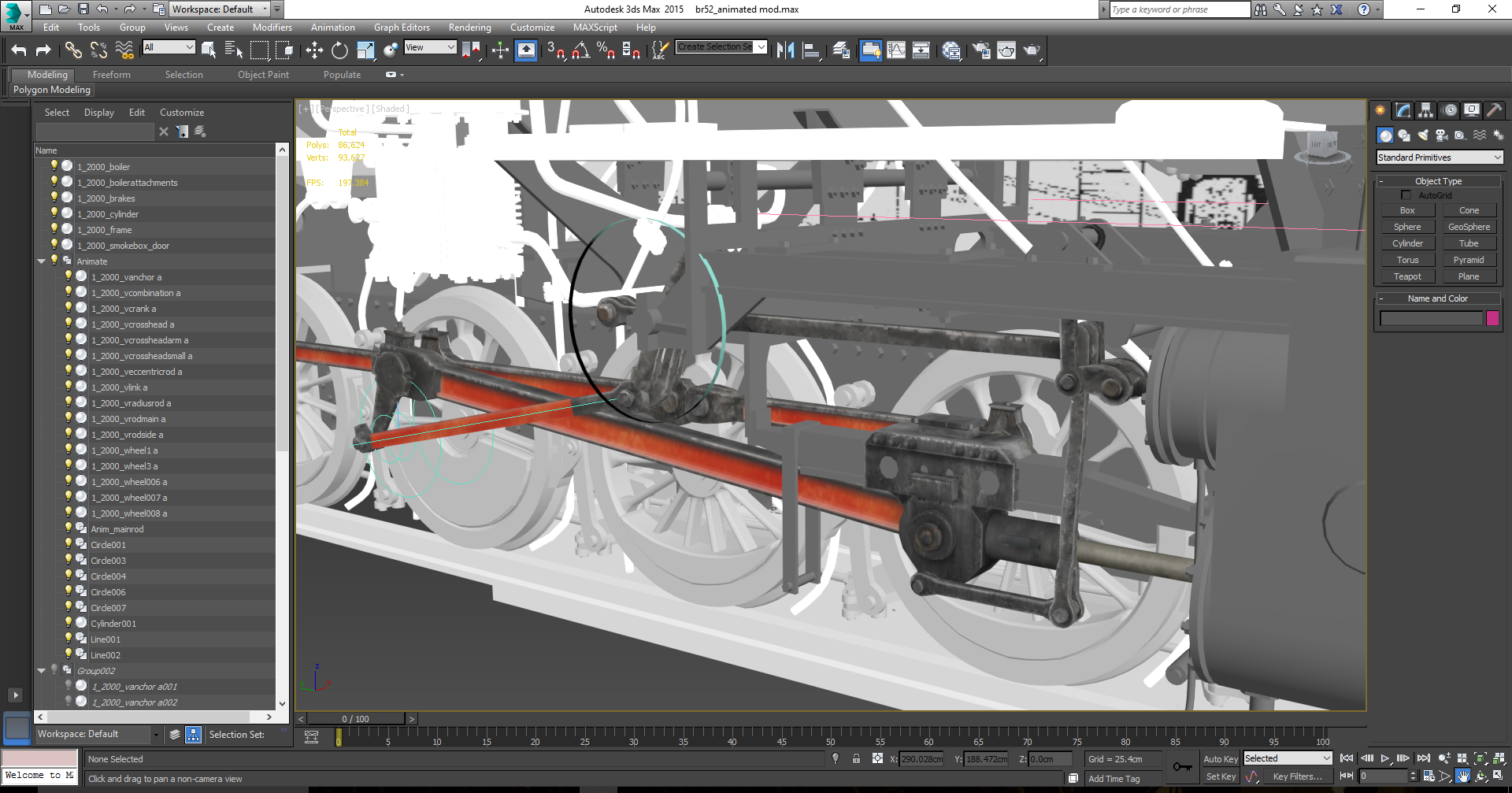Click the Teapot primitive button

tap(1407, 276)
